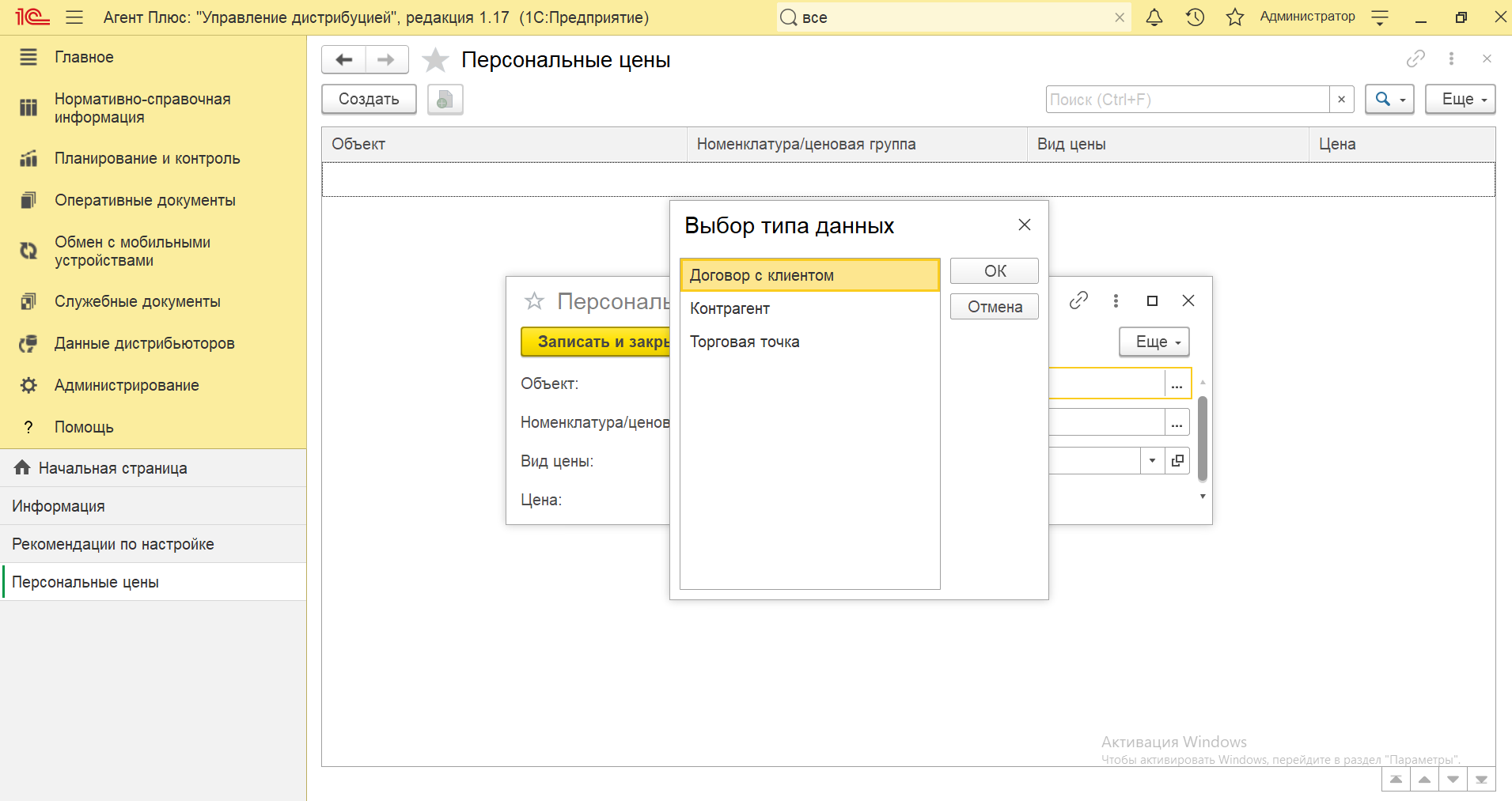Screen dimensions: 1512x801
Task: Switch to Персональные цены tab
Action: [153, 582]
